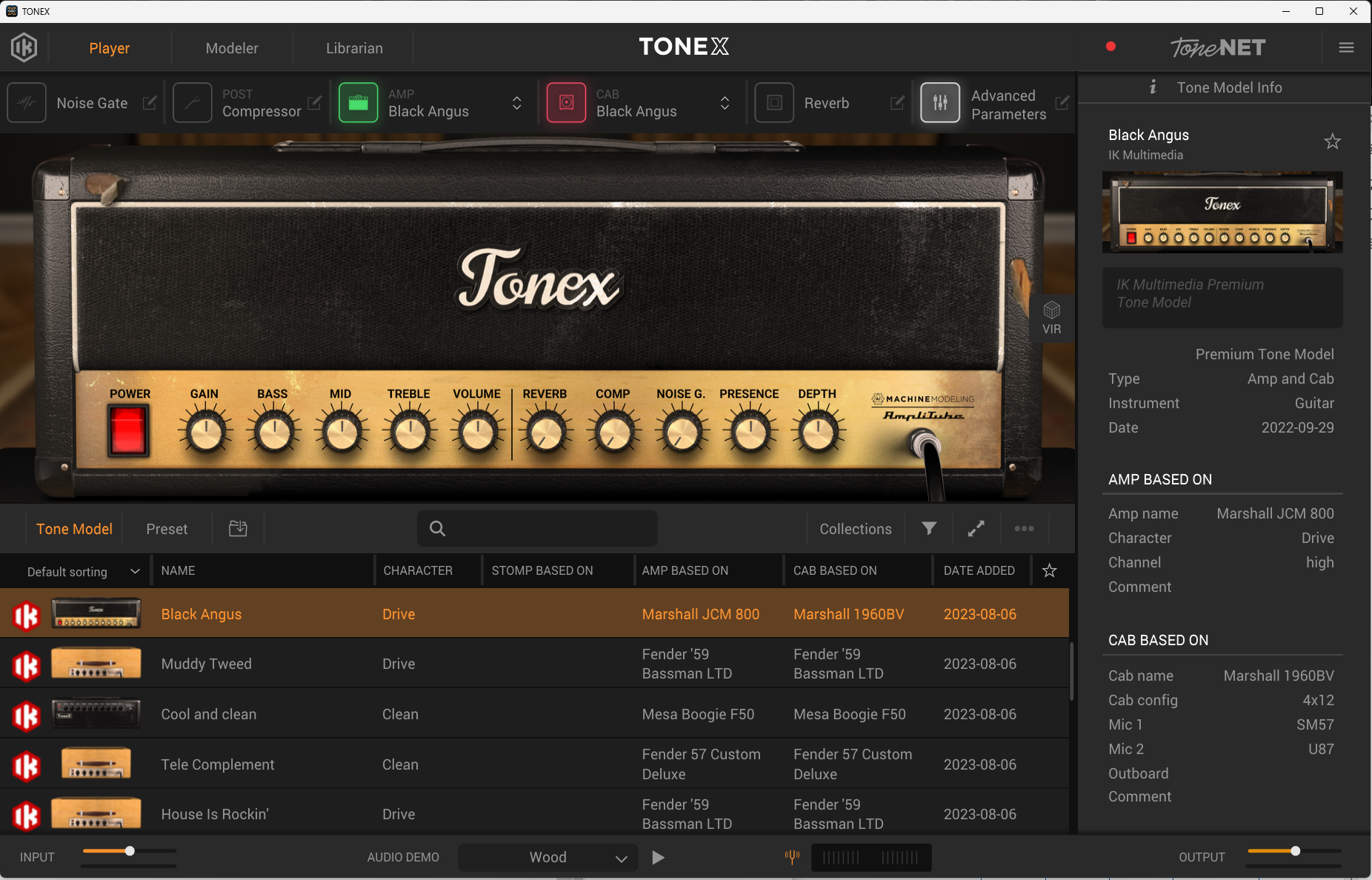This screenshot has width=1372, height=880.
Task: Click the Advanced Parameters edit icon
Action: [1062, 103]
